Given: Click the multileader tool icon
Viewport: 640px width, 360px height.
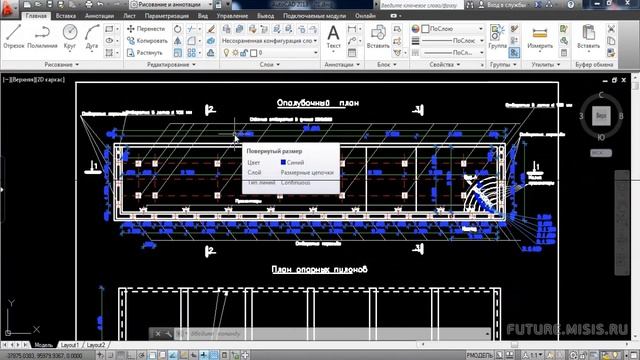Looking at the screenshot, I should point(351,41).
